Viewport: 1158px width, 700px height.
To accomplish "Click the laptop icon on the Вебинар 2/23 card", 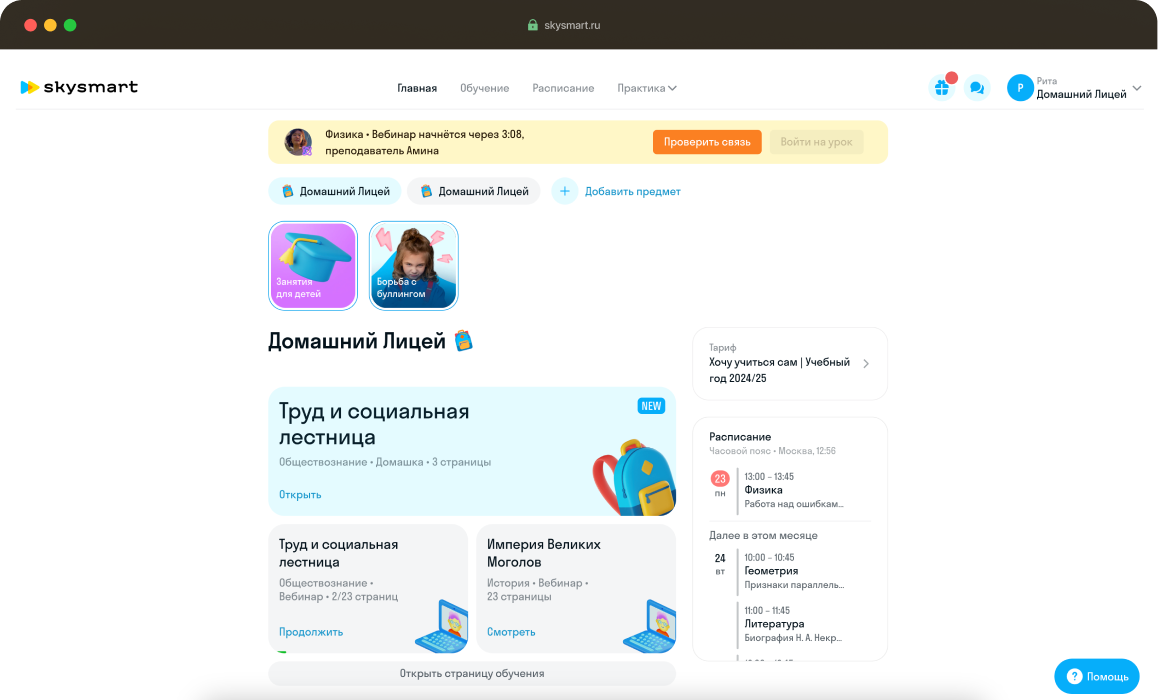I will coord(442,626).
